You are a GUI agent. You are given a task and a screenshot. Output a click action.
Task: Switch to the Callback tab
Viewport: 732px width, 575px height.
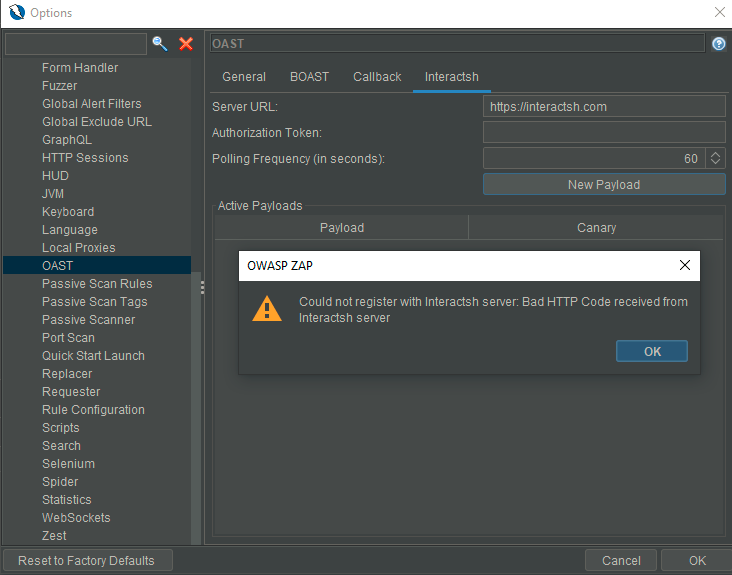coord(377,77)
